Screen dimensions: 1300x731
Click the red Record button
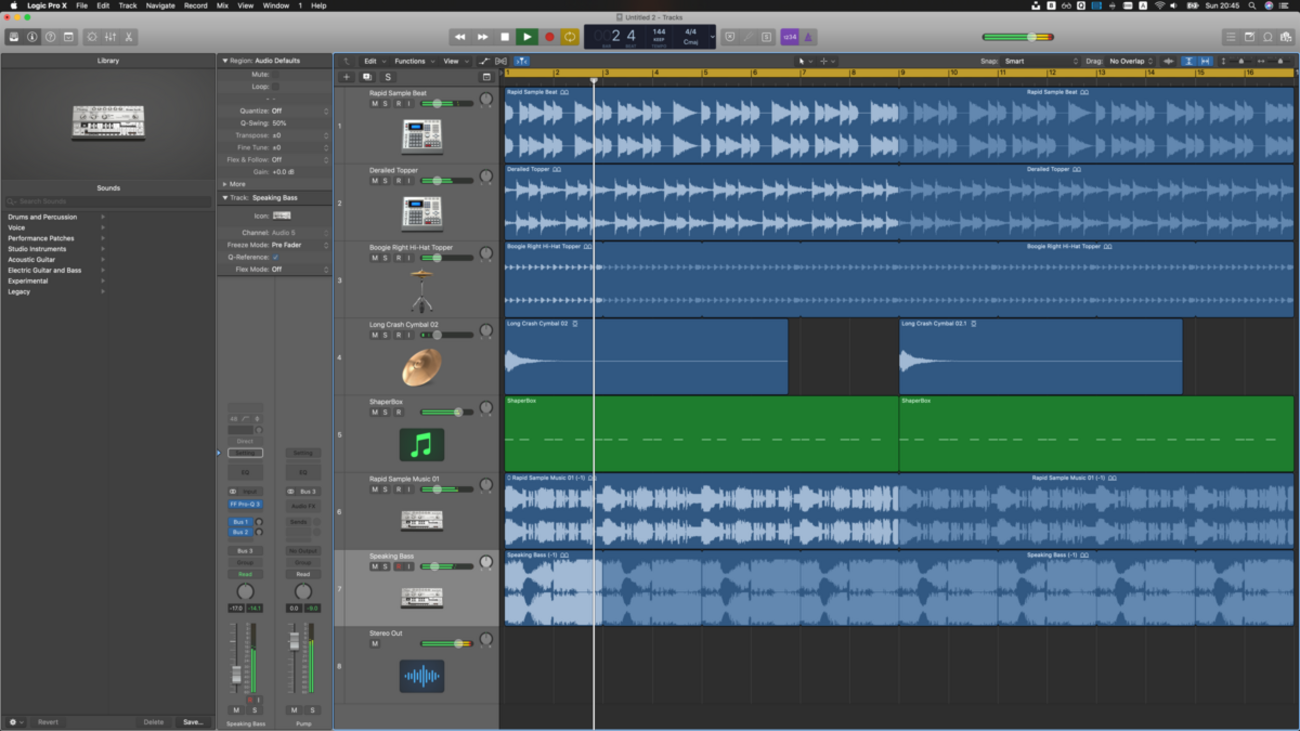click(x=549, y=37)
